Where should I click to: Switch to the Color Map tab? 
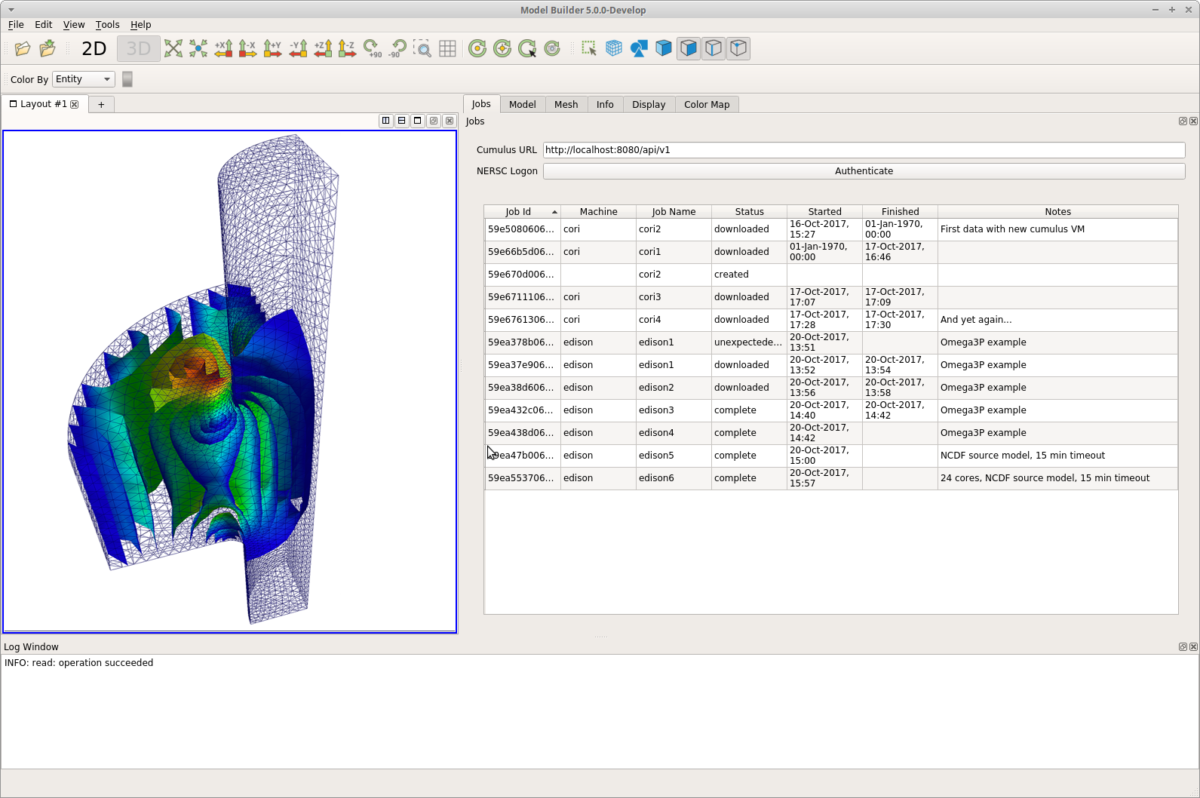coord(706,104)
